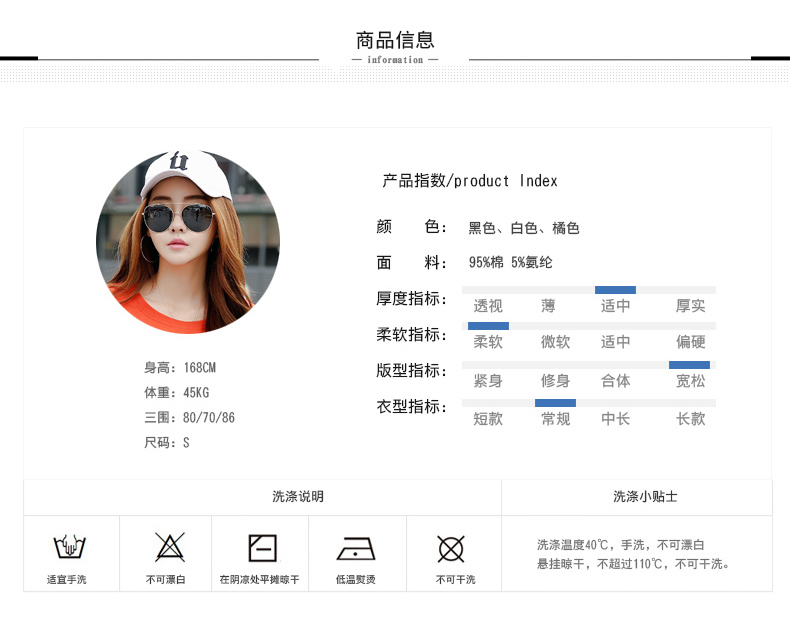Click the 洗涤说明 section header

tap(297, 497)
